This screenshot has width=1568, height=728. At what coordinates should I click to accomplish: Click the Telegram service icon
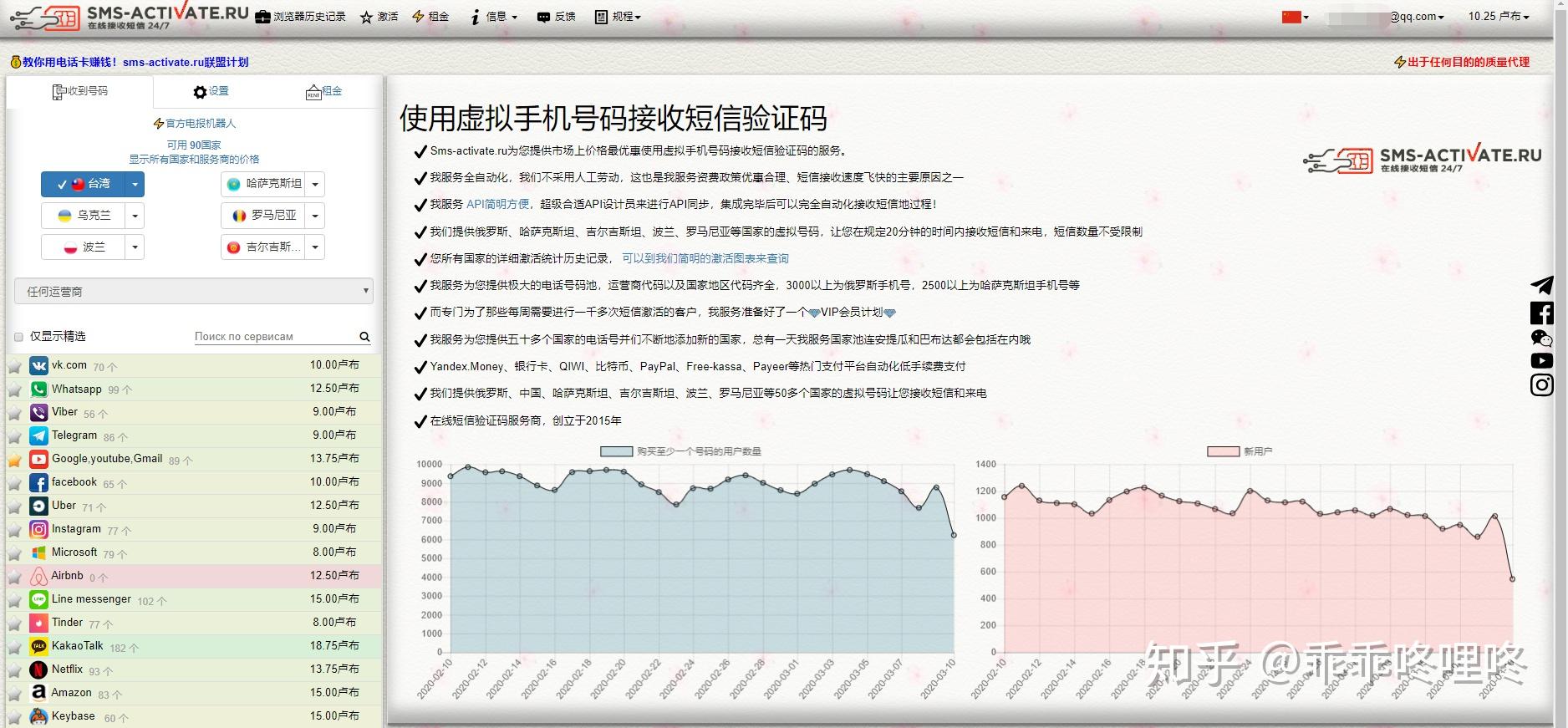pyautogui.click(x=38, y=436)
